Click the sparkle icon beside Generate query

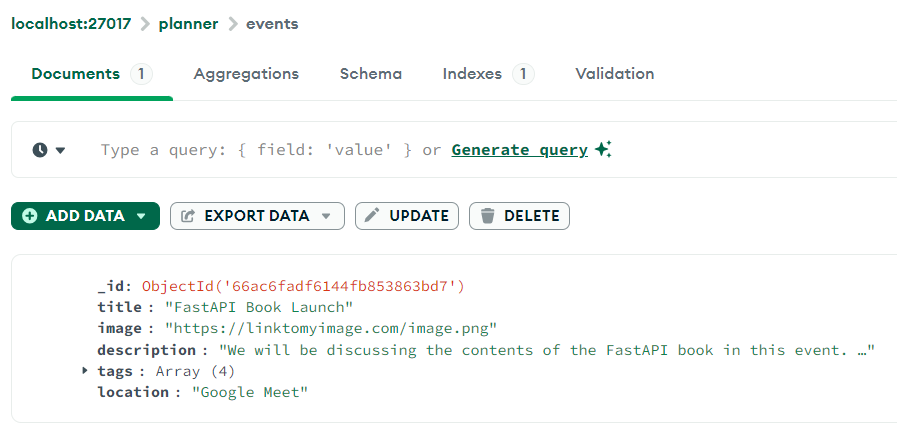click(x=602, y=150)
